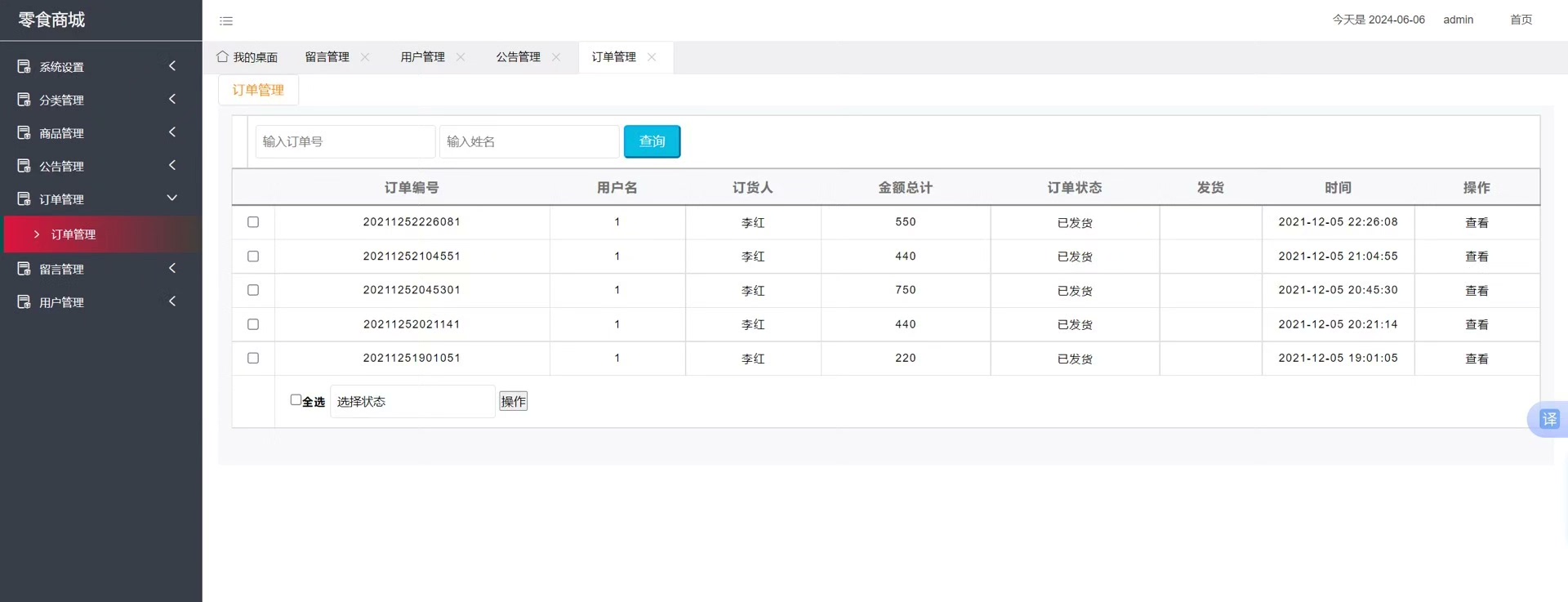
Task: Close the 留言管理 tab
Action: [365, 57]
